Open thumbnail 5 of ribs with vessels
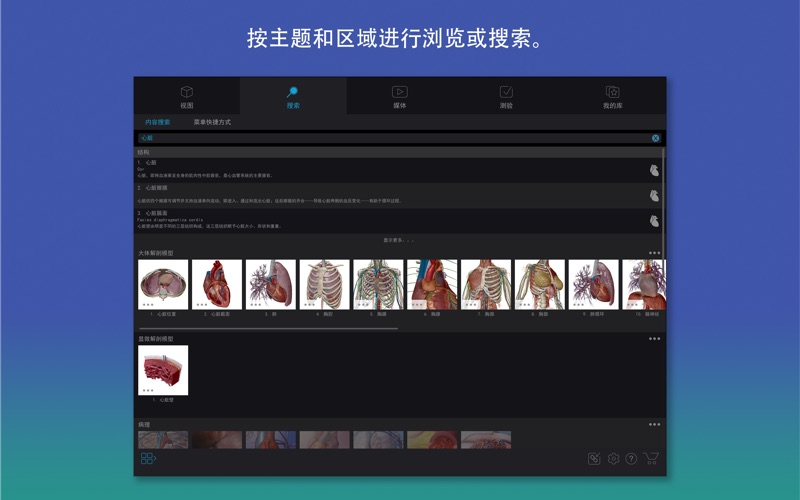Viewport: 800px width, 500px height. click(378, 284)
